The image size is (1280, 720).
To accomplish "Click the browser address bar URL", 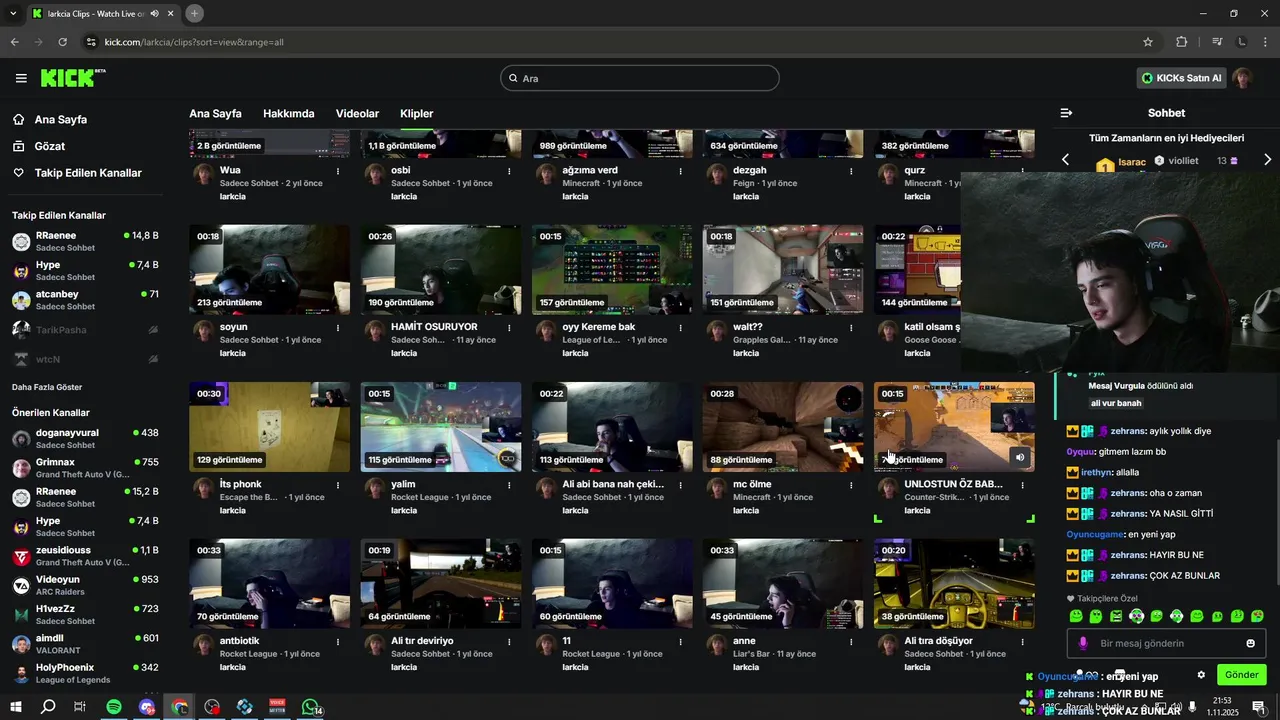I will [x=194, y=42].
